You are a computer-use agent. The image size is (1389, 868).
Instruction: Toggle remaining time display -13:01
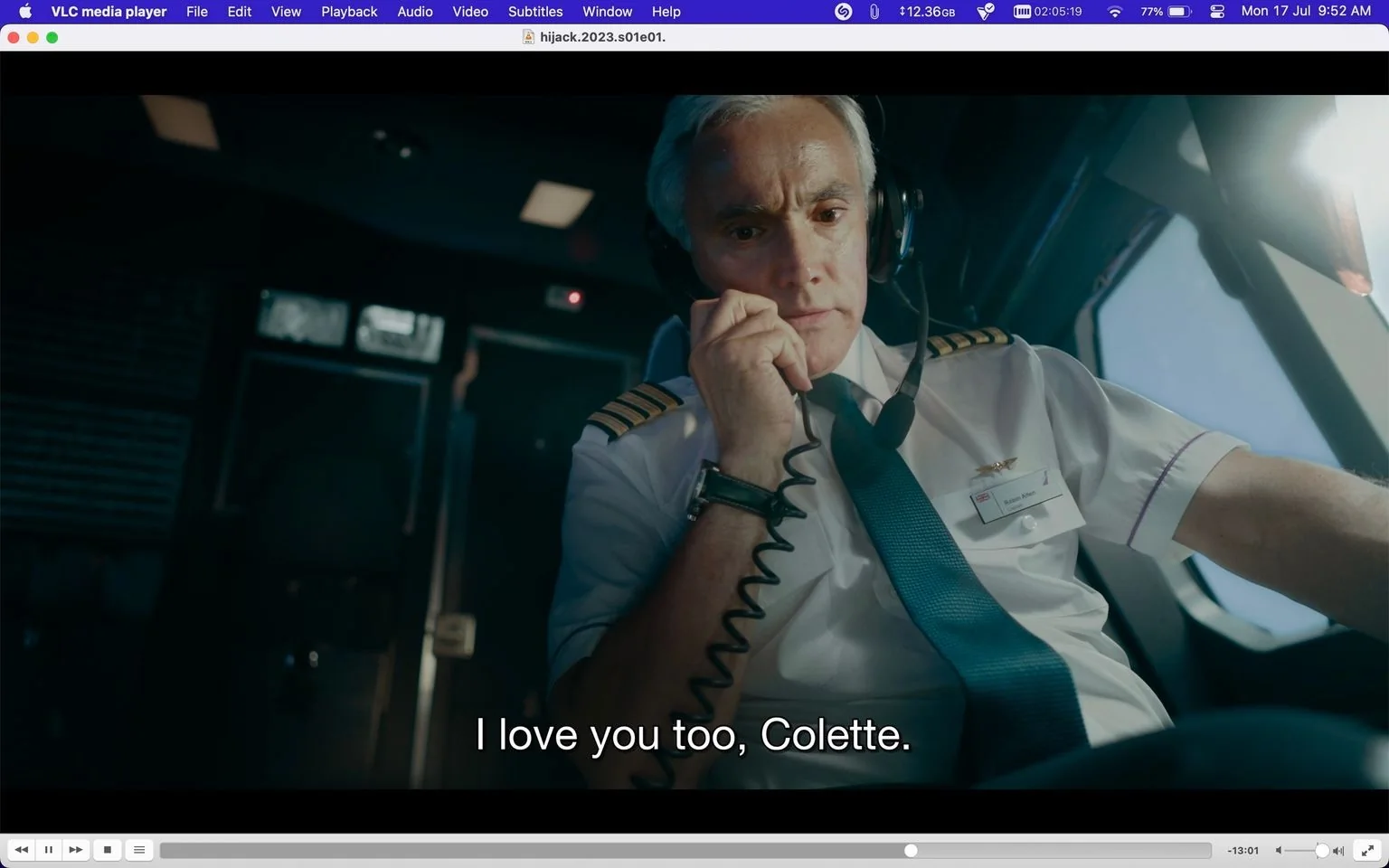(1243, 851)
